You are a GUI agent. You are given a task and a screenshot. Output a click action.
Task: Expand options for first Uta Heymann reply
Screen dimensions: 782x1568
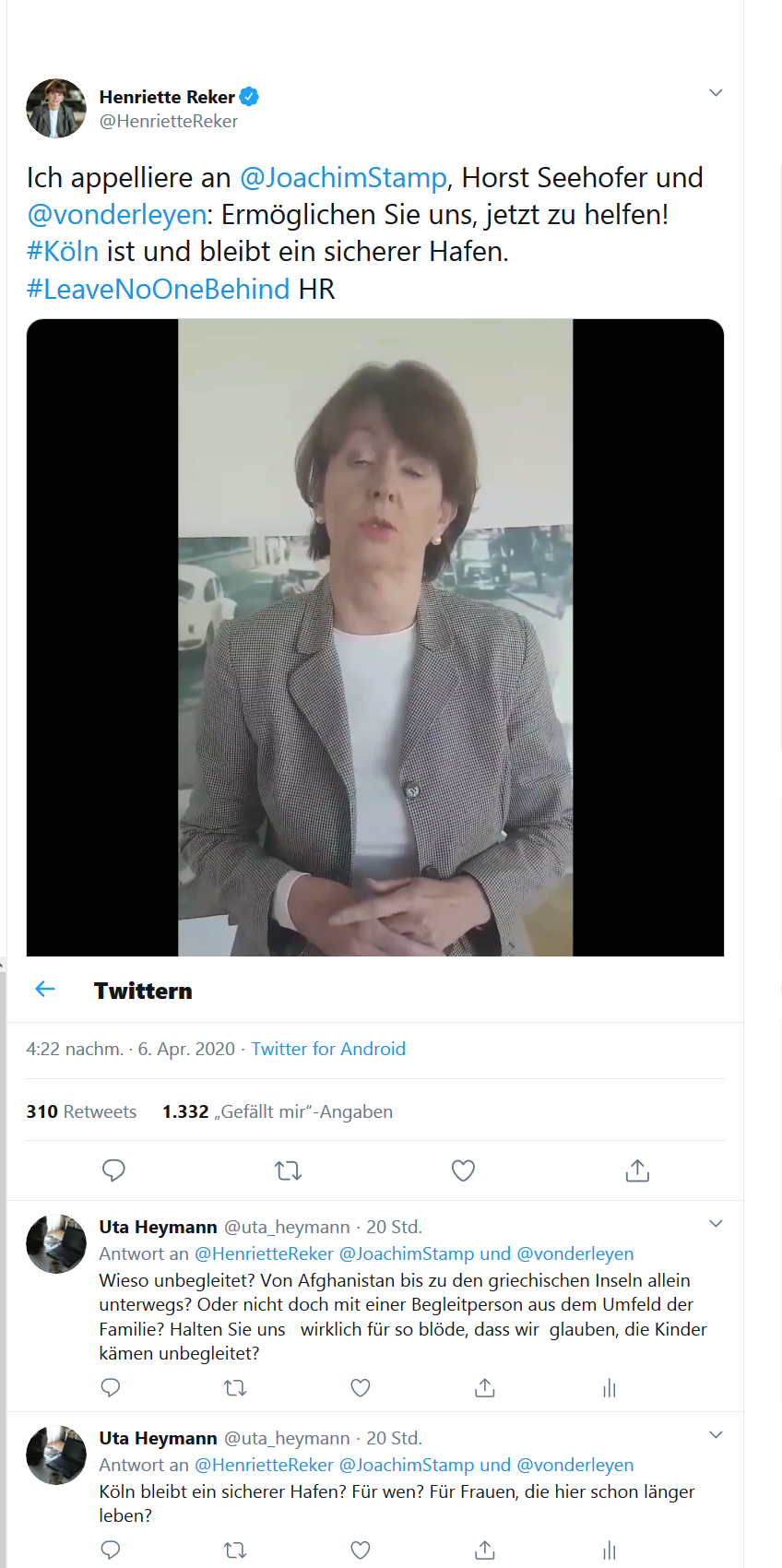(716, 1224)
